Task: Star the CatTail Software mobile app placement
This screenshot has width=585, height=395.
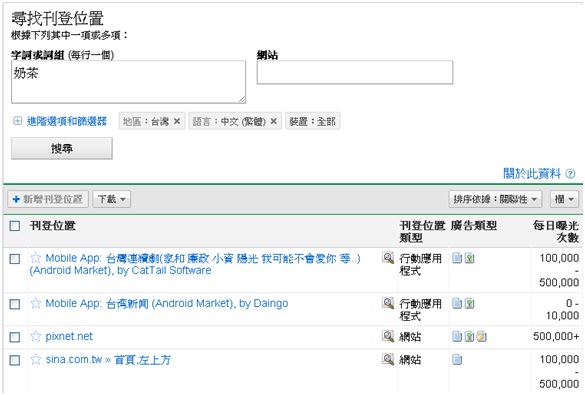Action: point(35,258)
